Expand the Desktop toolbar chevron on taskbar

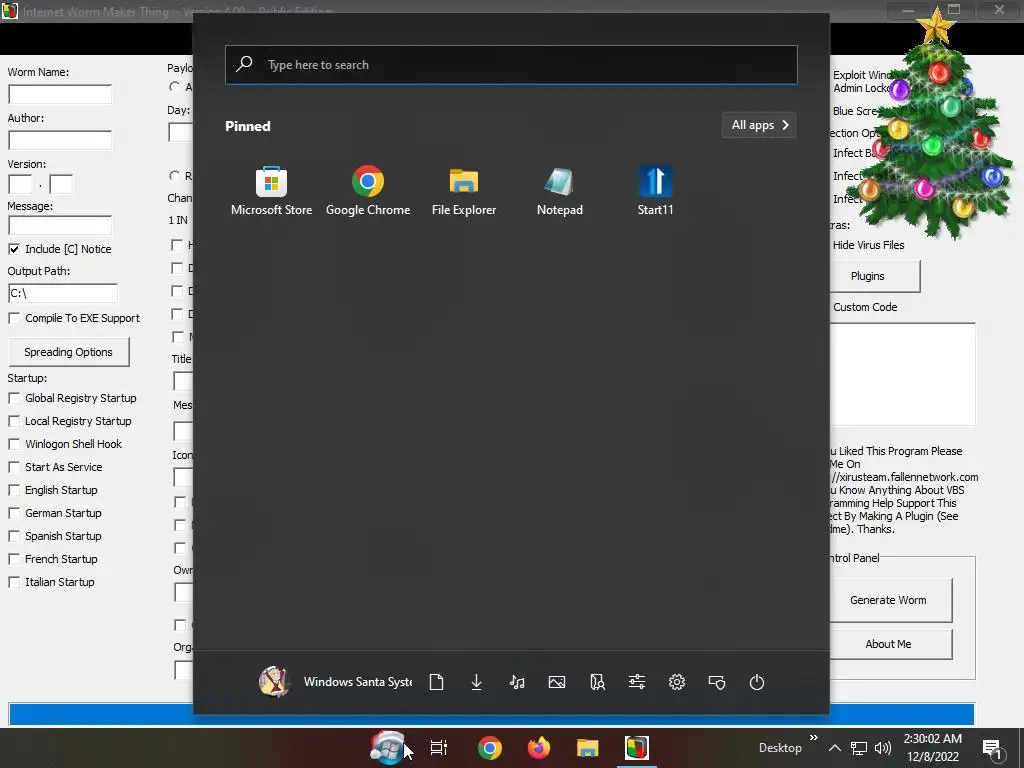pyautogui.click(x=814, y=738)
